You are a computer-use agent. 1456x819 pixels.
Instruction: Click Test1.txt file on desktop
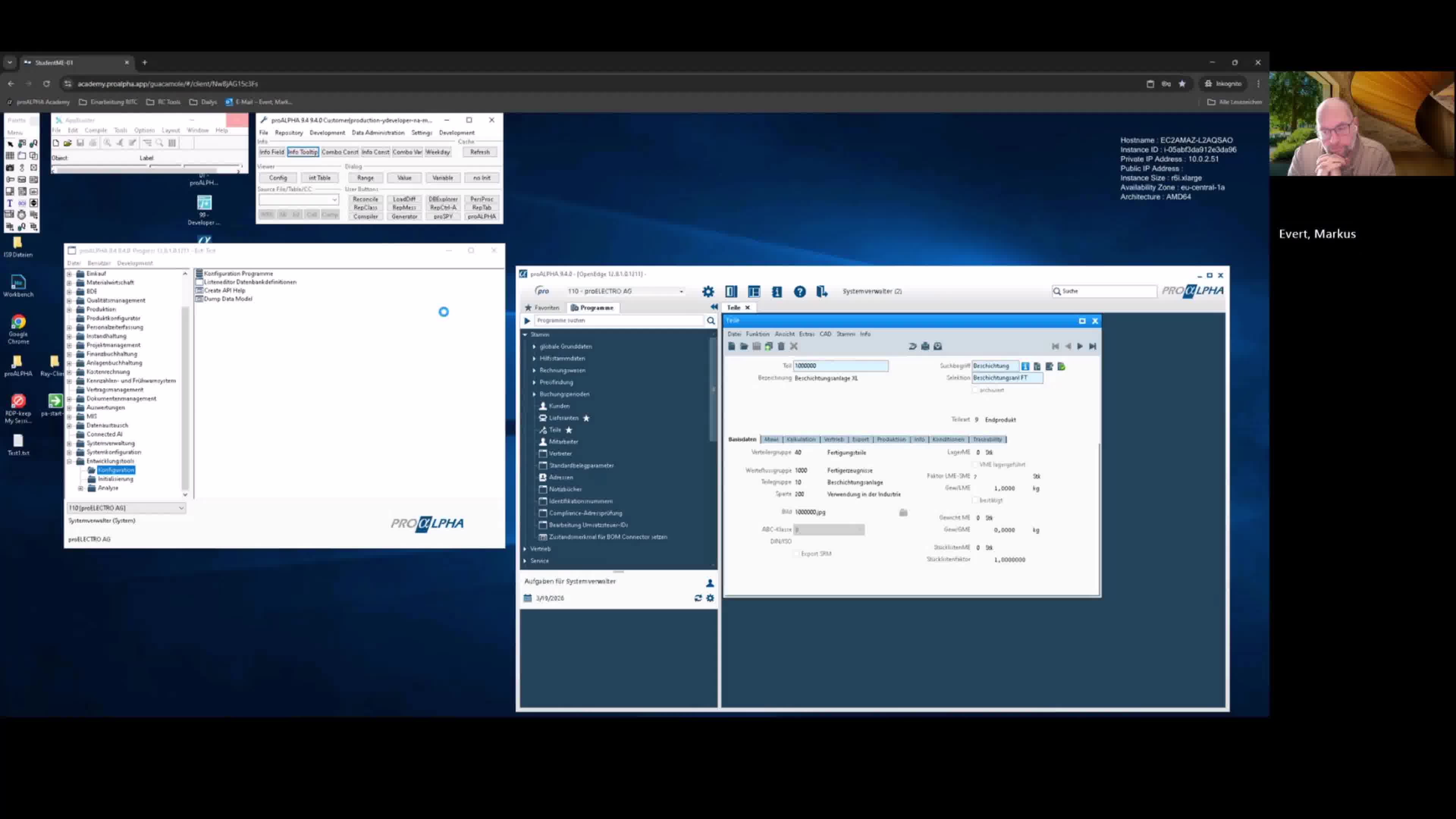coord(18,445)
